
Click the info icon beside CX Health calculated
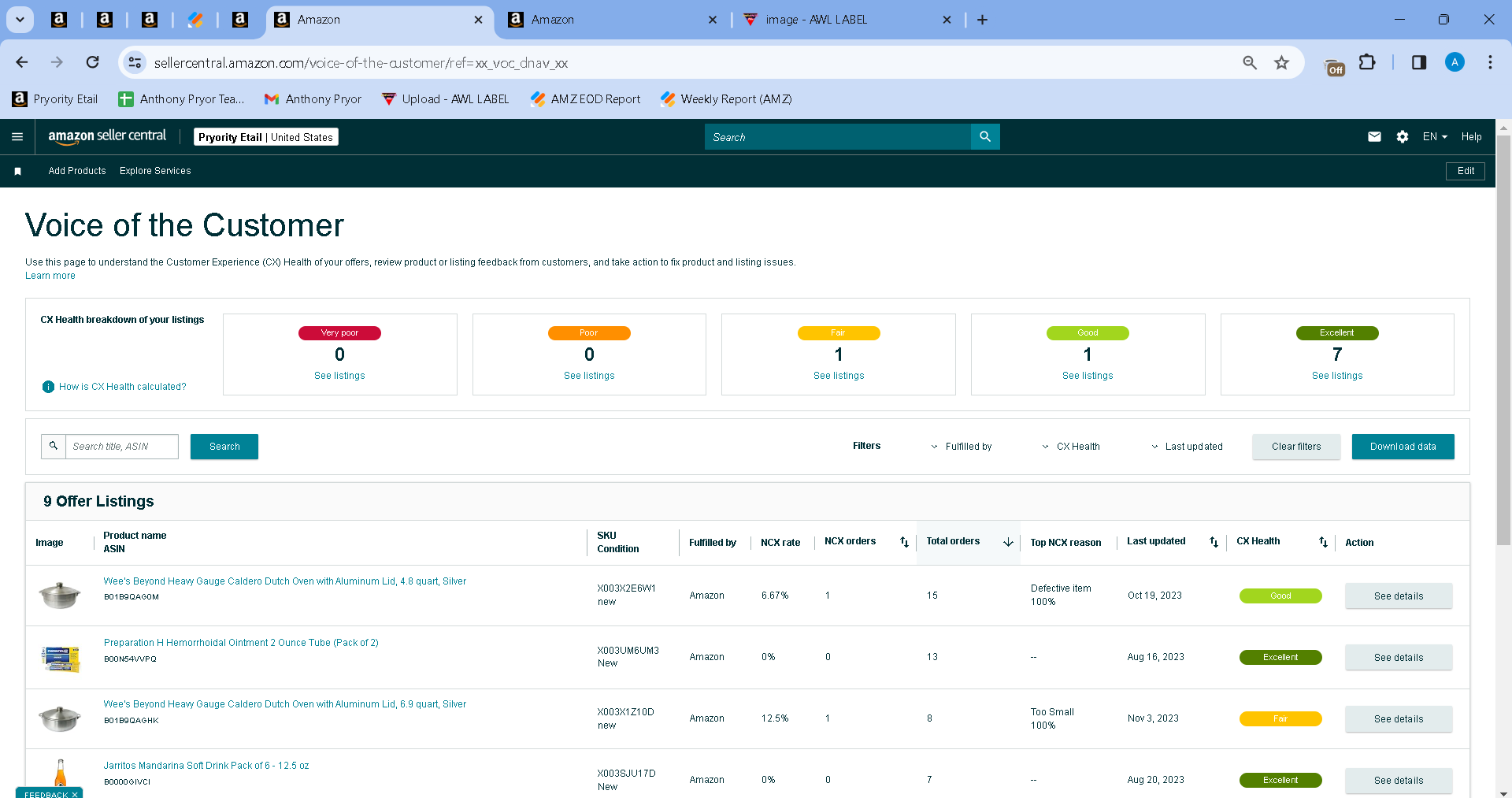click(x=48, y=387)
